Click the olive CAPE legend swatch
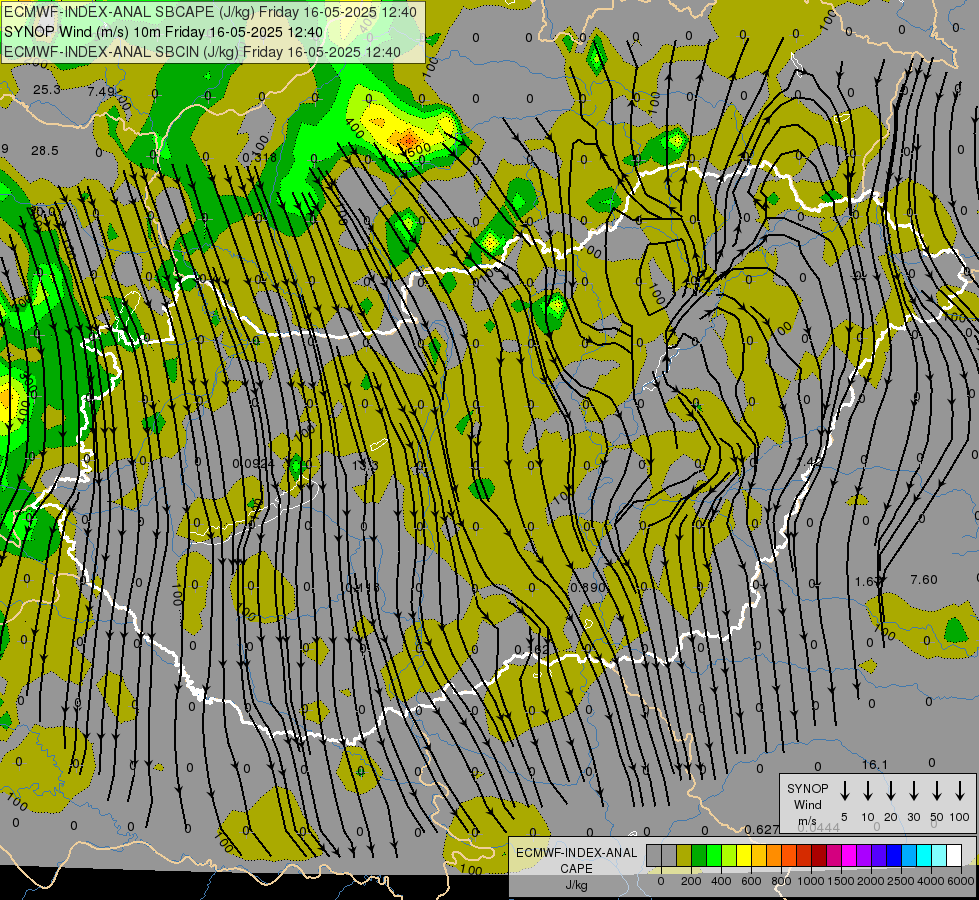This screenshot has height=900, width=979. 684,855
